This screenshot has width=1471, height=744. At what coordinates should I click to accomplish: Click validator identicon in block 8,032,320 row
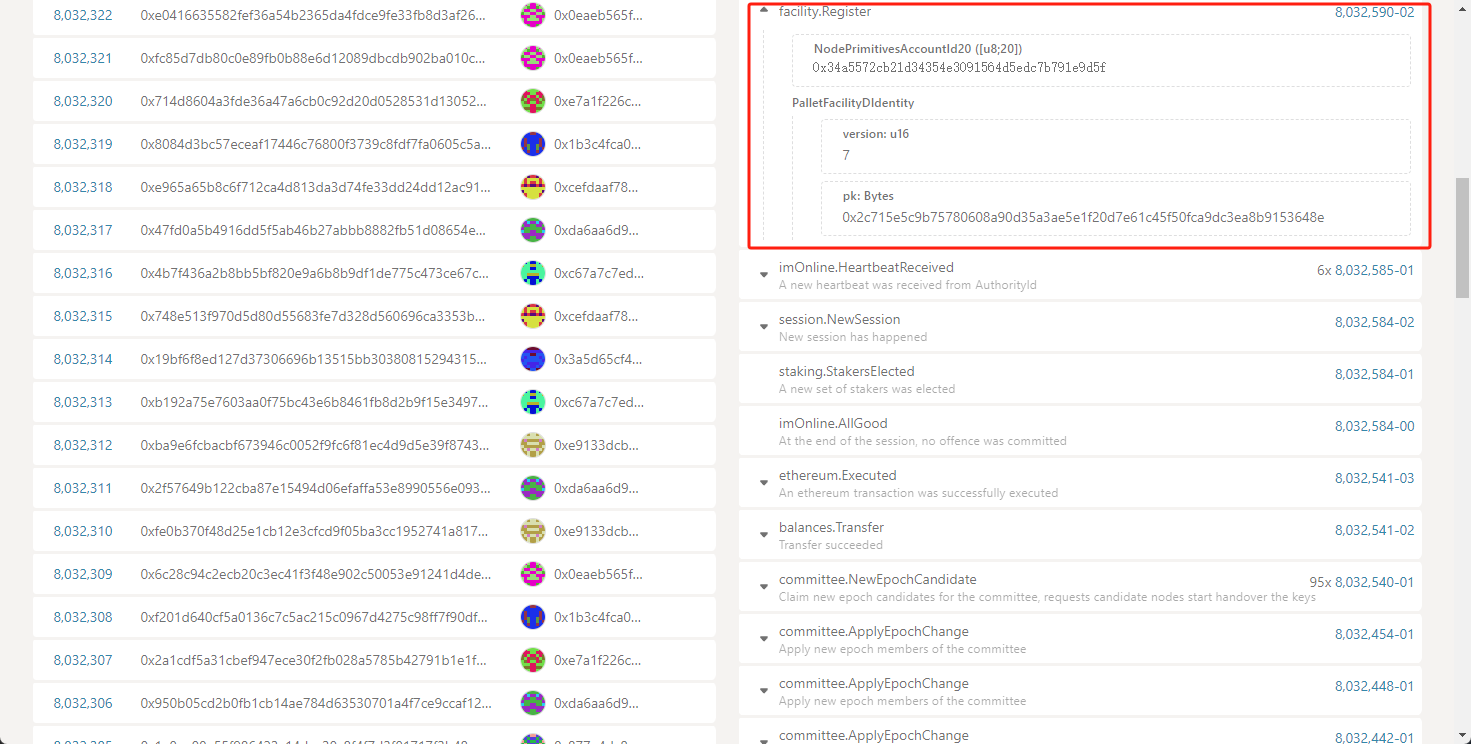tap(533, 101)
